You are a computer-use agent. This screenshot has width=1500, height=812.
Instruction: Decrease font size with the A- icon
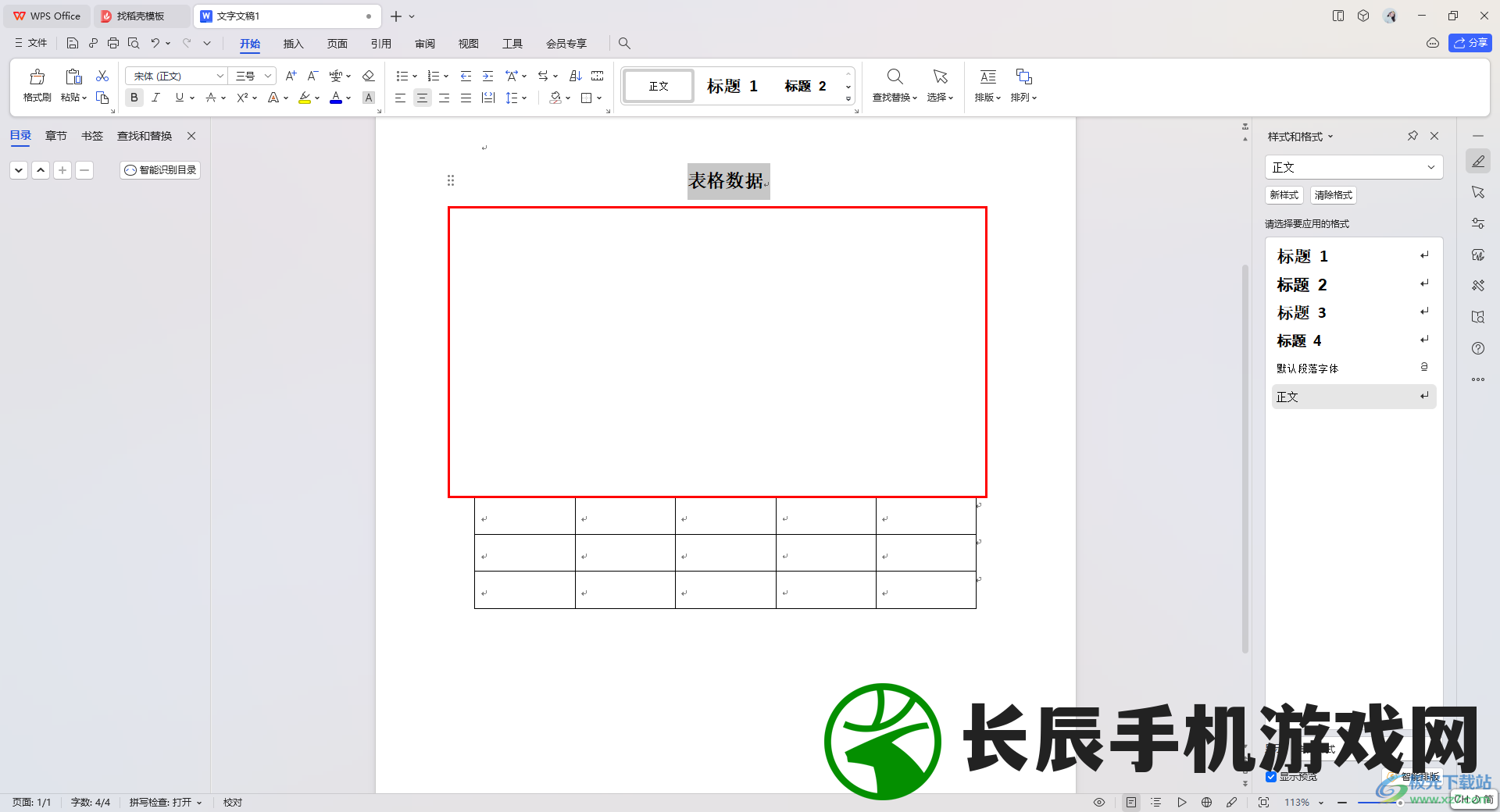312,76
